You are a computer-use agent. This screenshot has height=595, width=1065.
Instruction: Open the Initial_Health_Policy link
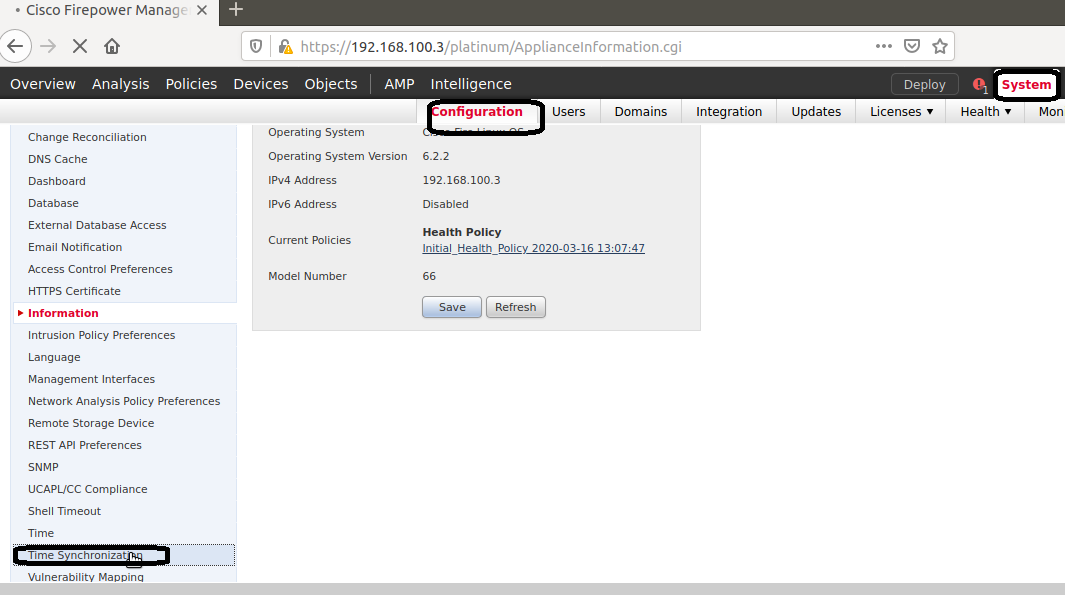[533, 248]
